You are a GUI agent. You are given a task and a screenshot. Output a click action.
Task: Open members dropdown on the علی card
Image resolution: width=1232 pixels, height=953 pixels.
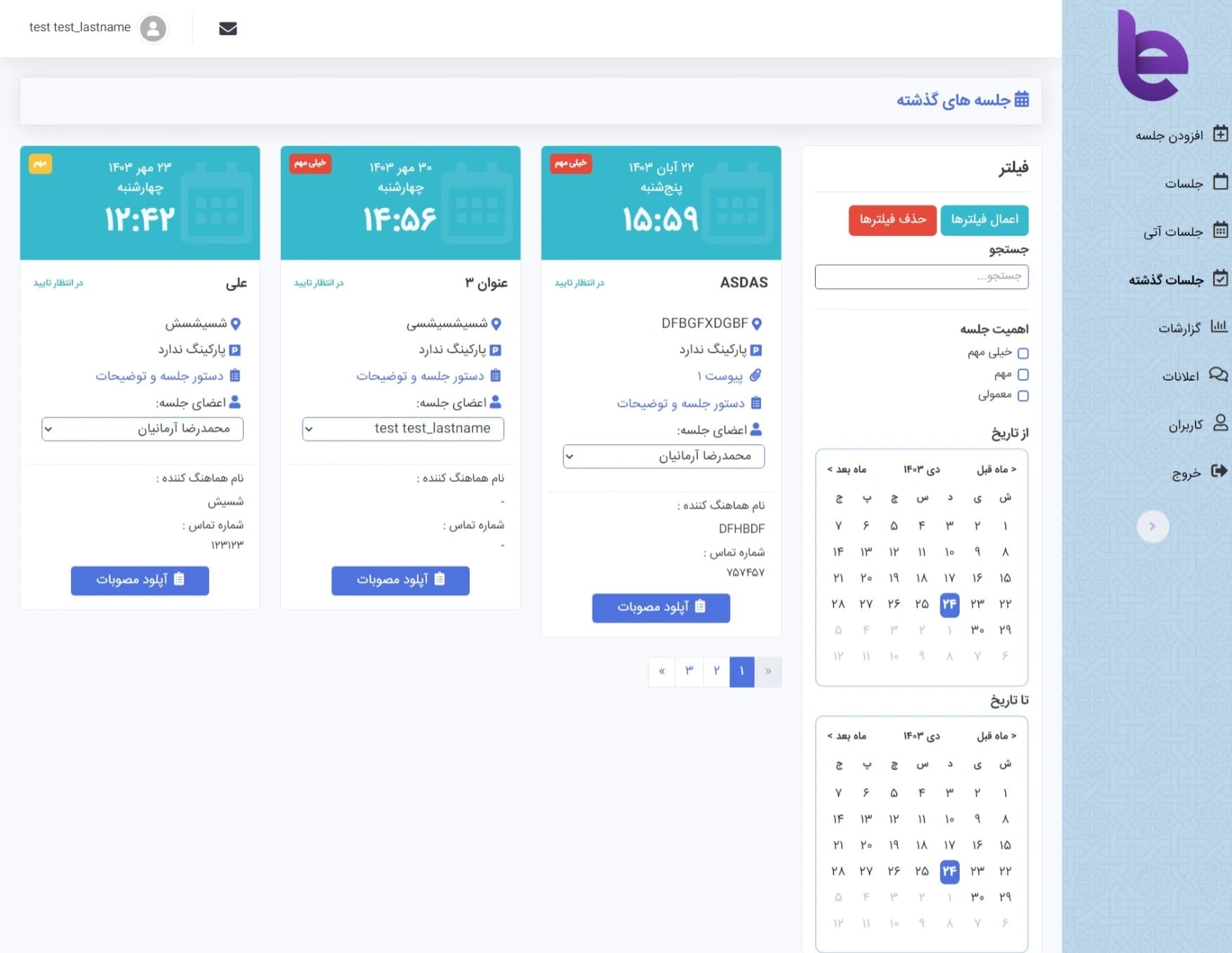click(143, 429)
